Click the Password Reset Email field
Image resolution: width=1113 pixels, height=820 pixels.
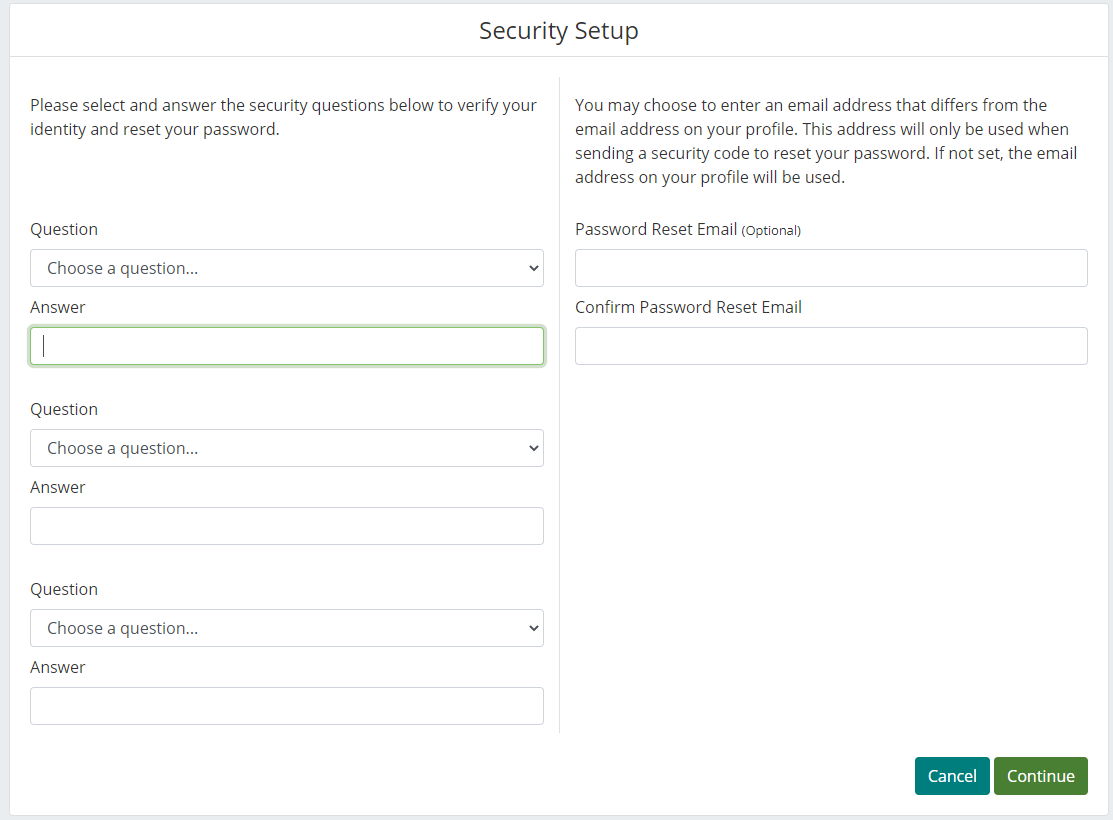click(831, 268)
